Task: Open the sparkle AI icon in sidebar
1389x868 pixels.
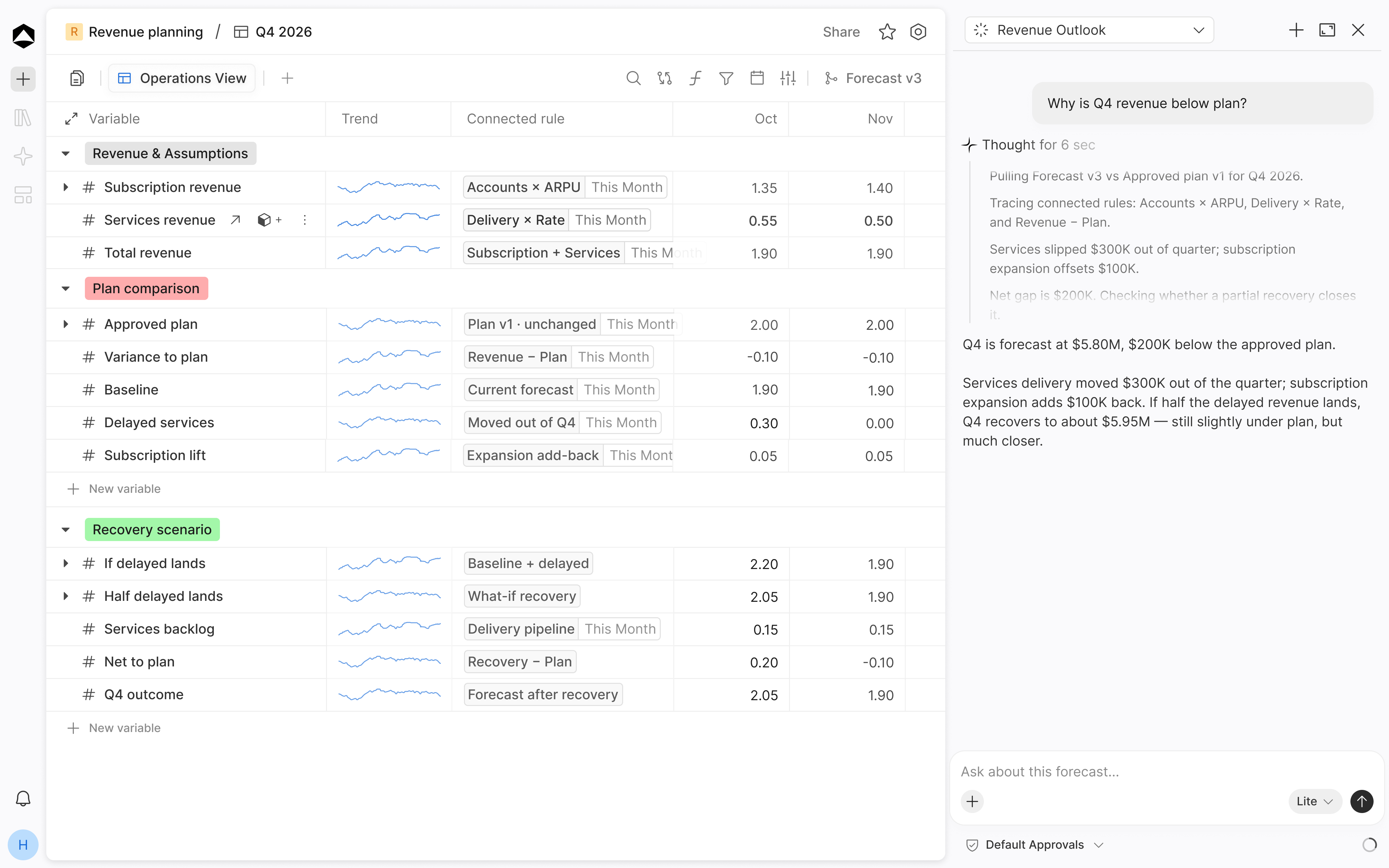Action: pos(23,156)
